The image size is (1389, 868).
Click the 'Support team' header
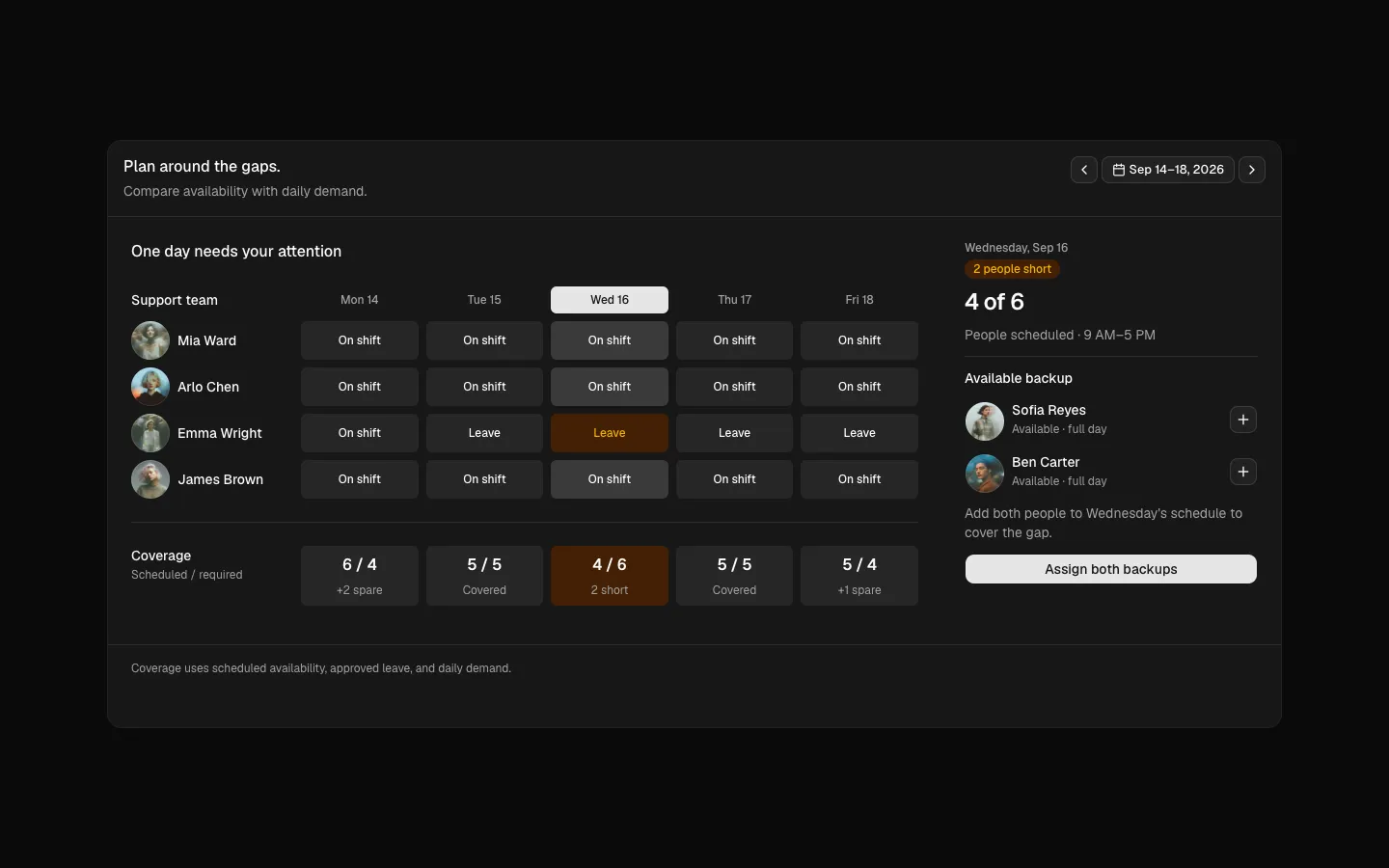[175, 300]
